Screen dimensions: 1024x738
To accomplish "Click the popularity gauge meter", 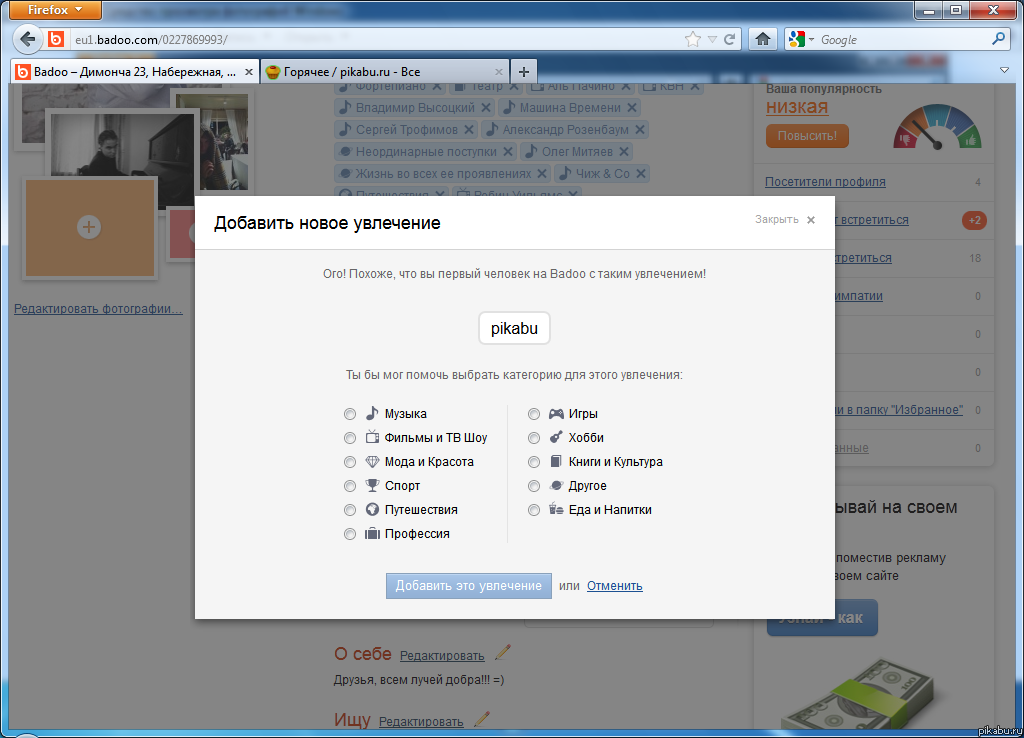I will coord(937,127).
